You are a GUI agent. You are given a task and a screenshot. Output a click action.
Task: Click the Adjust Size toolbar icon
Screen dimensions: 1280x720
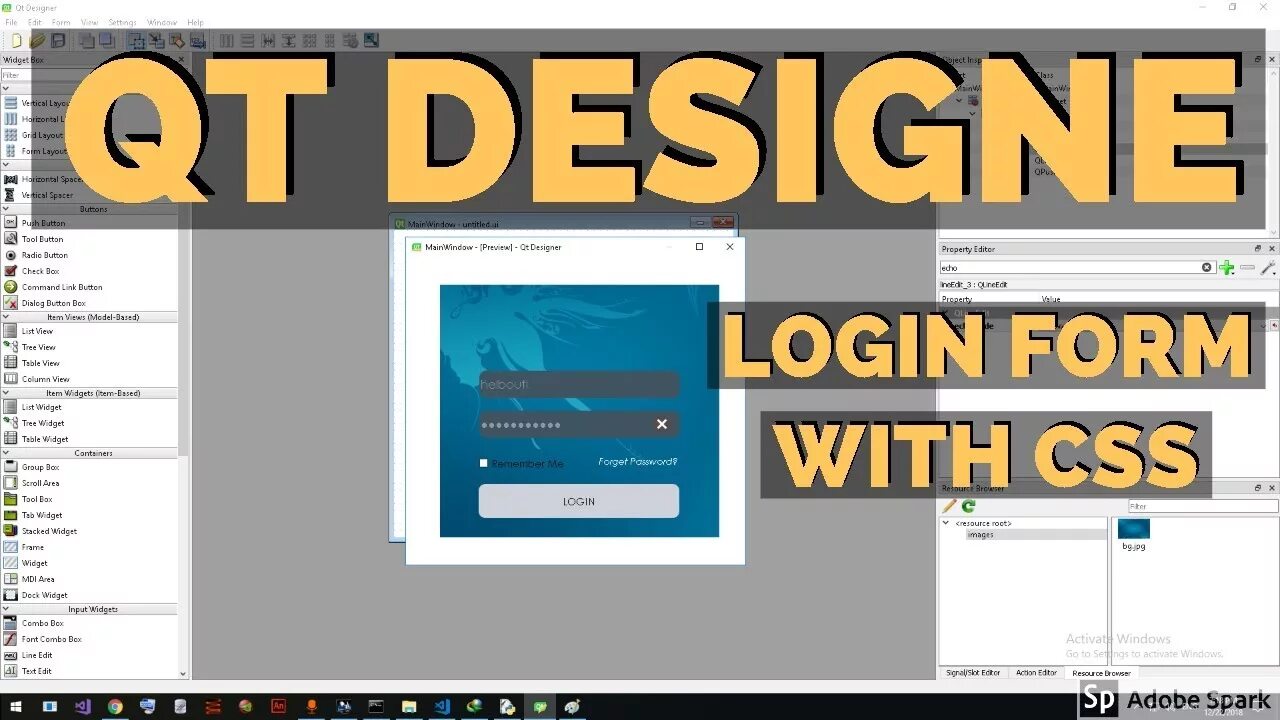(371, 41)
